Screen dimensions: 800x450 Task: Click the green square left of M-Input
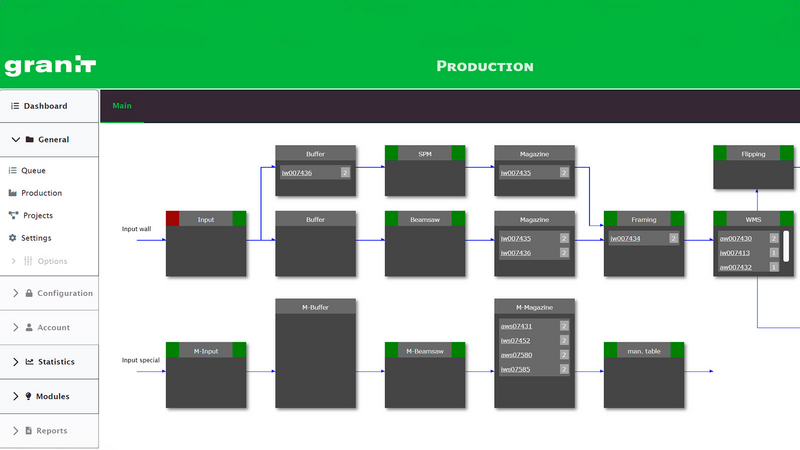(x=172, y=350)
